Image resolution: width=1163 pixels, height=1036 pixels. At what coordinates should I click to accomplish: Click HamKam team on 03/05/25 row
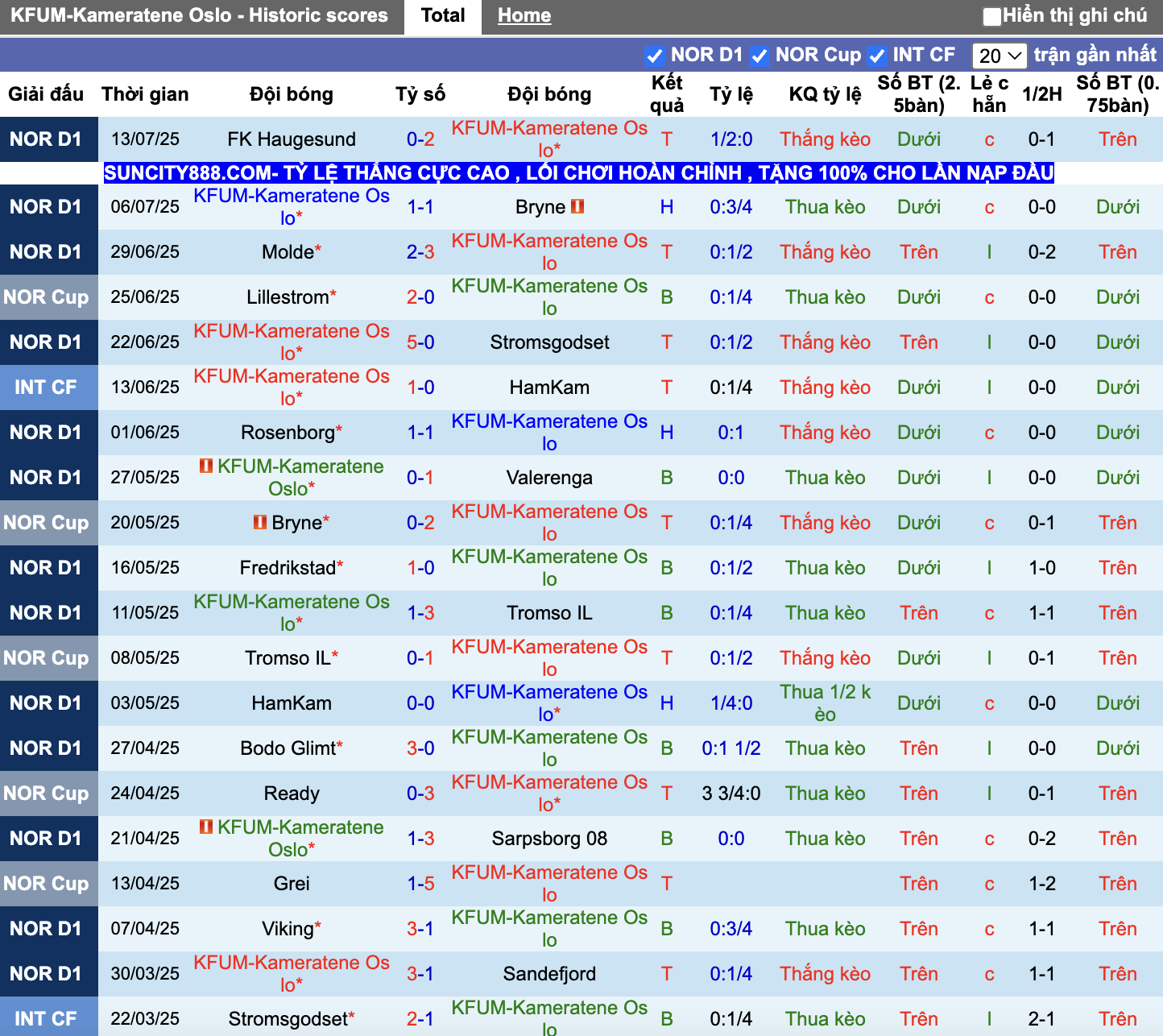point(292,703)
